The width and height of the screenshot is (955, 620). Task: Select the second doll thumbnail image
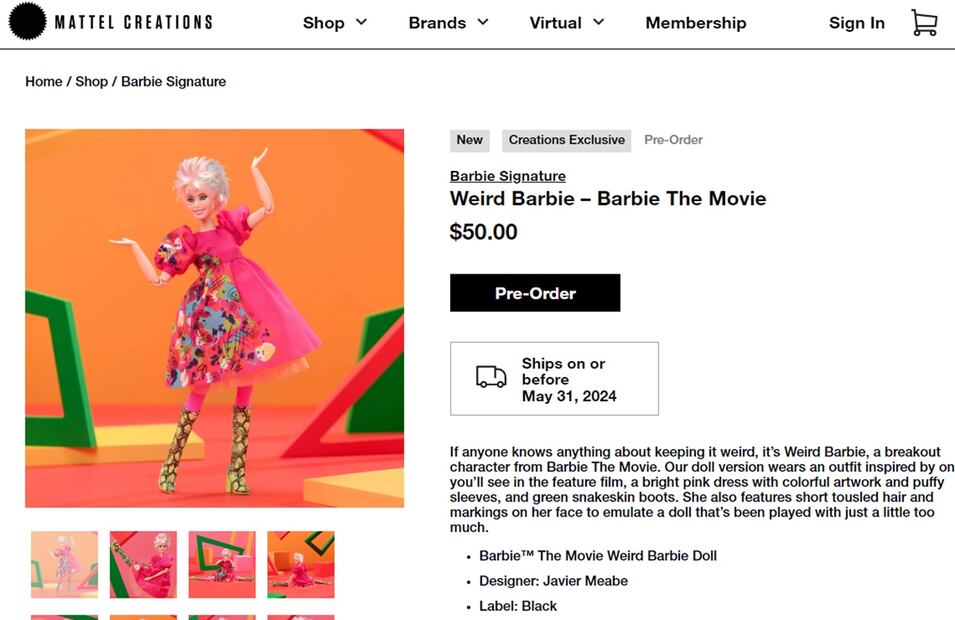pyautogui.click(x=143, y=564)
